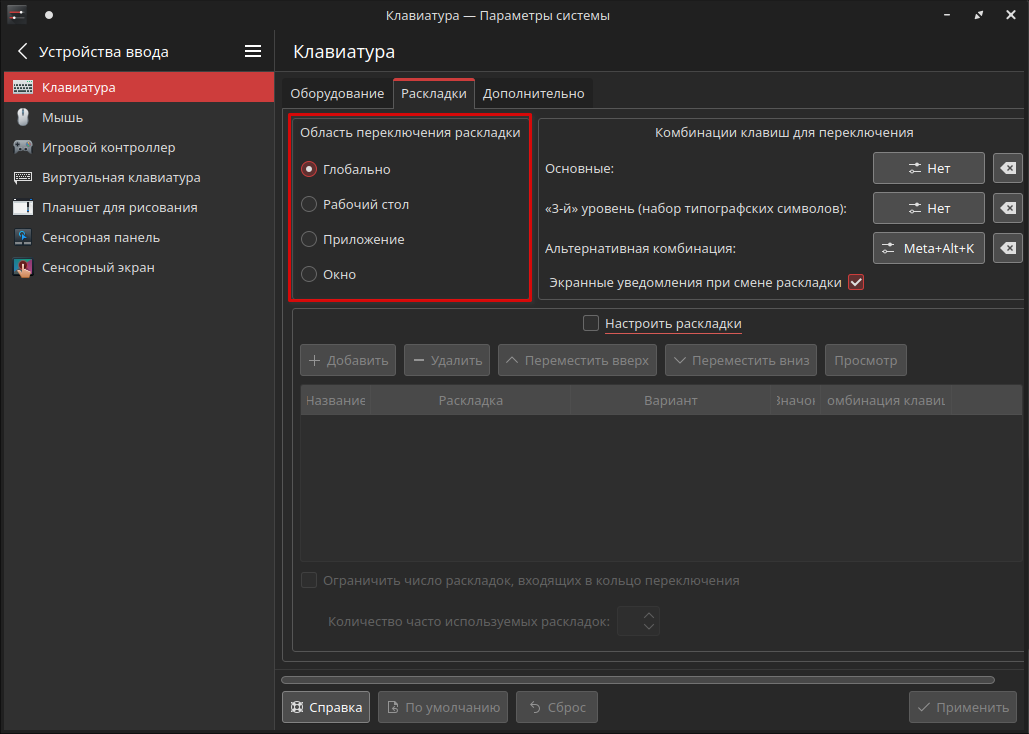Image resolution: width=1029 pixels, height=734 pixels.
Task: Open Планшет для рисования settings
Action: click(138, 207)
